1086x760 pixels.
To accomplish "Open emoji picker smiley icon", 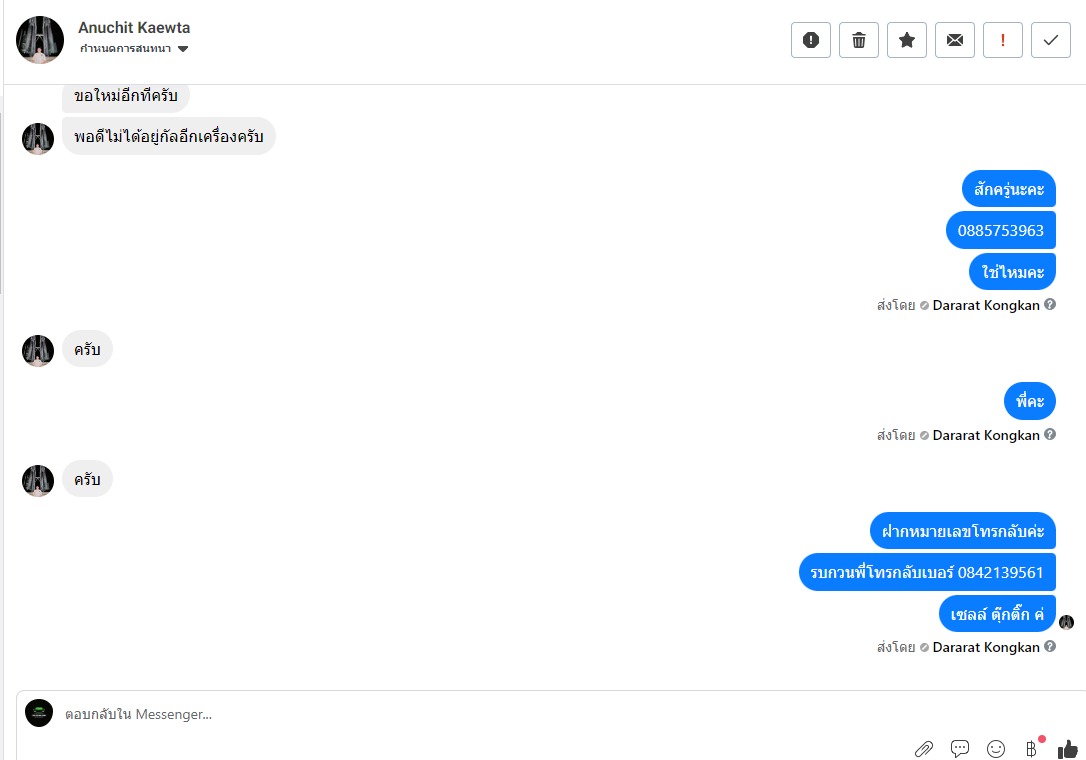I will click(x=995, y=749).
